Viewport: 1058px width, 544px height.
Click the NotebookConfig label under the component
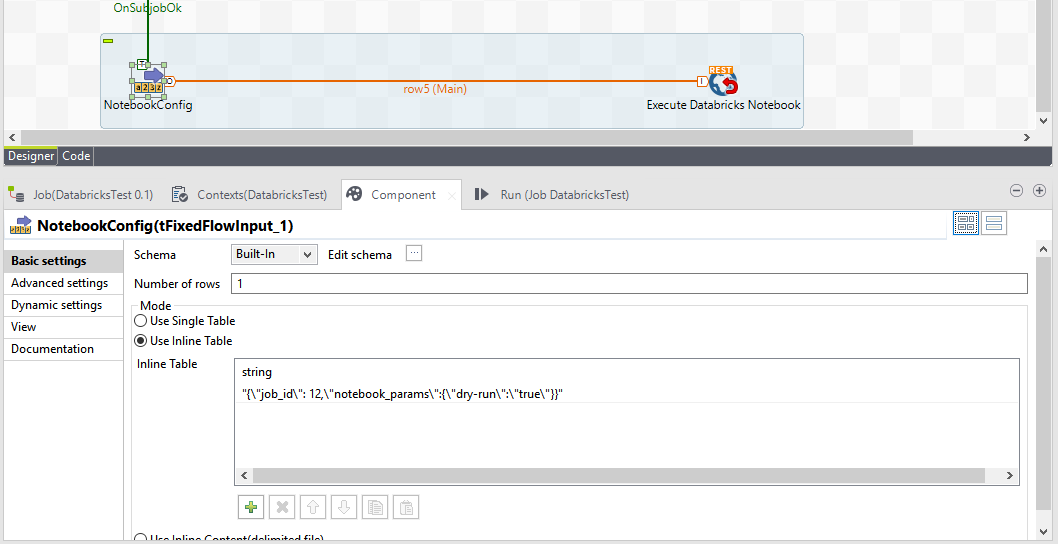pyautogui.click(x=148, y=105)
